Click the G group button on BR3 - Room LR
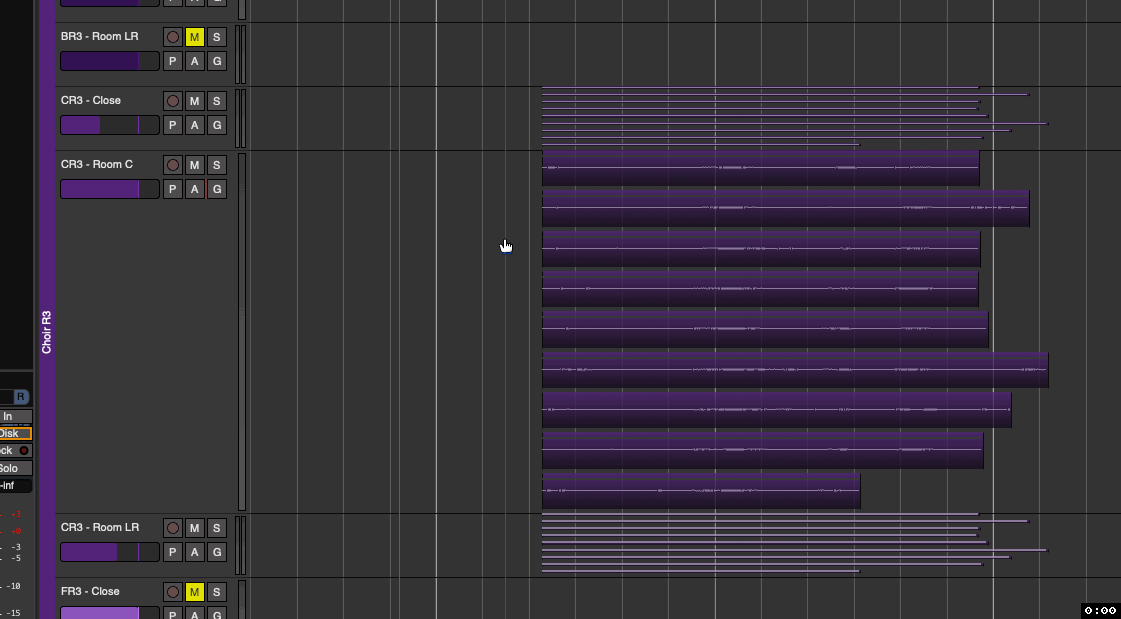The image size is (1121, 619). (216, 60)
